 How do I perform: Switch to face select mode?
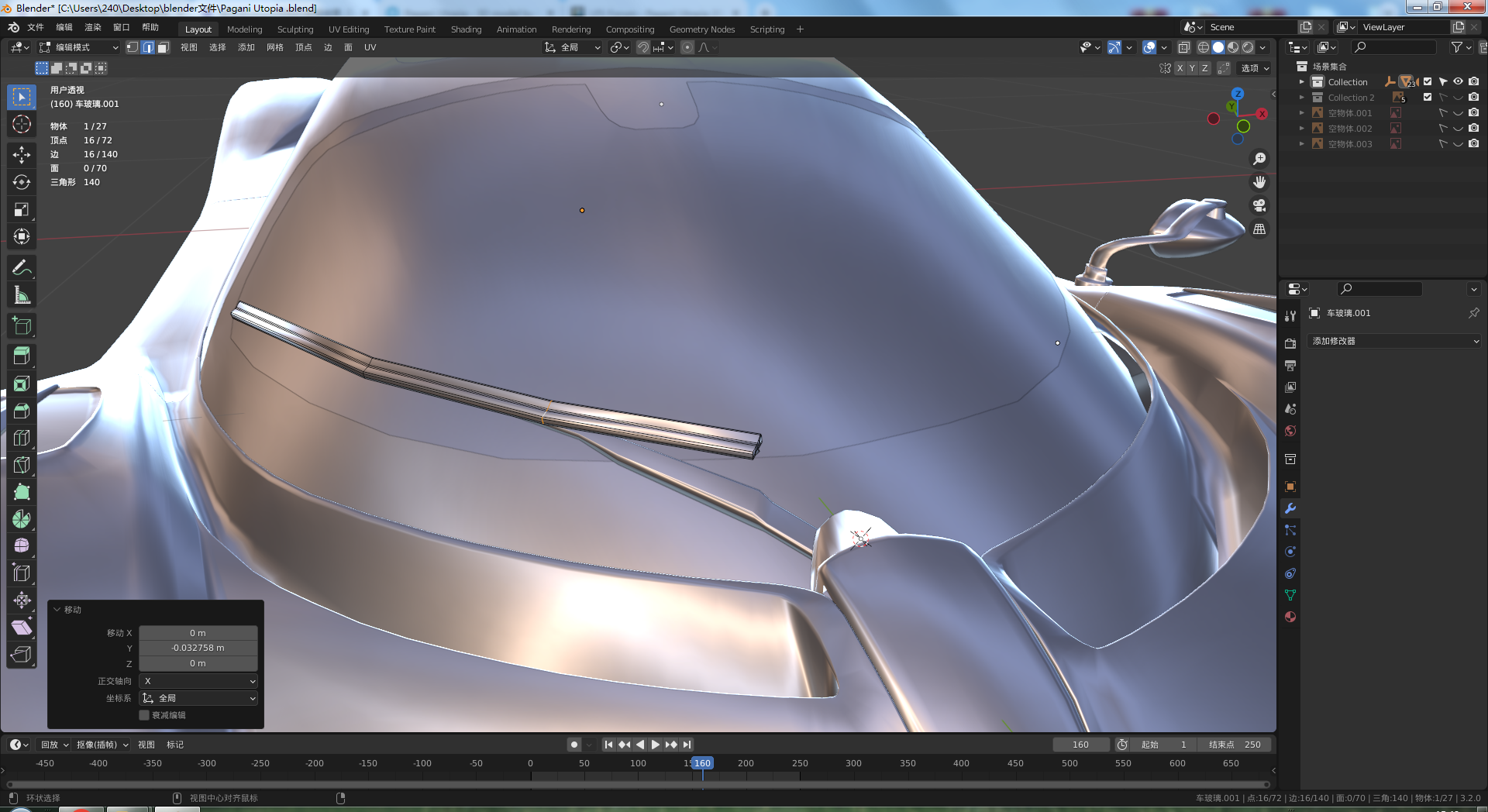click(x=163, y=47)
